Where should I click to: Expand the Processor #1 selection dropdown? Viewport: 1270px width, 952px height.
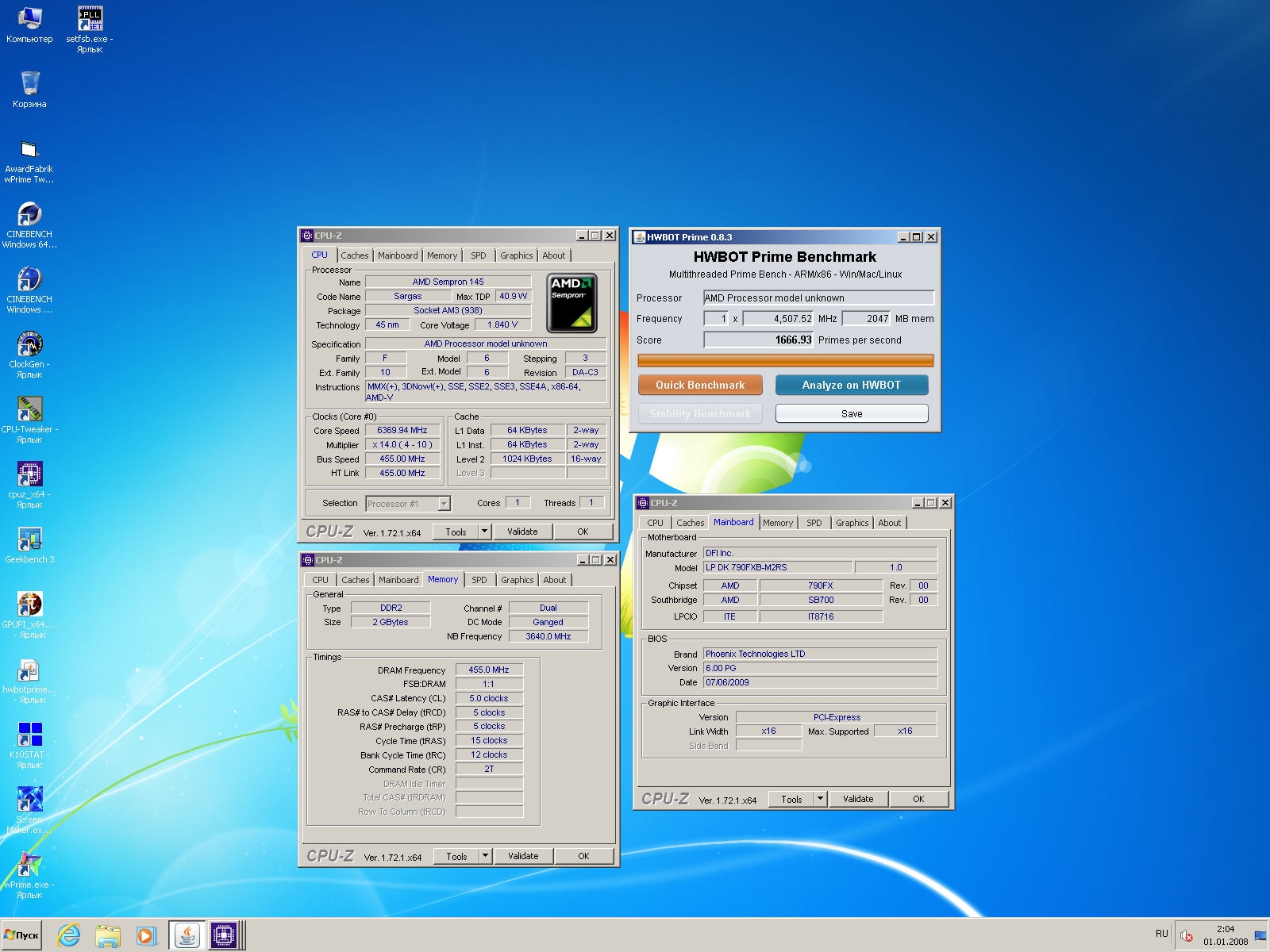(x=444, y=504)
